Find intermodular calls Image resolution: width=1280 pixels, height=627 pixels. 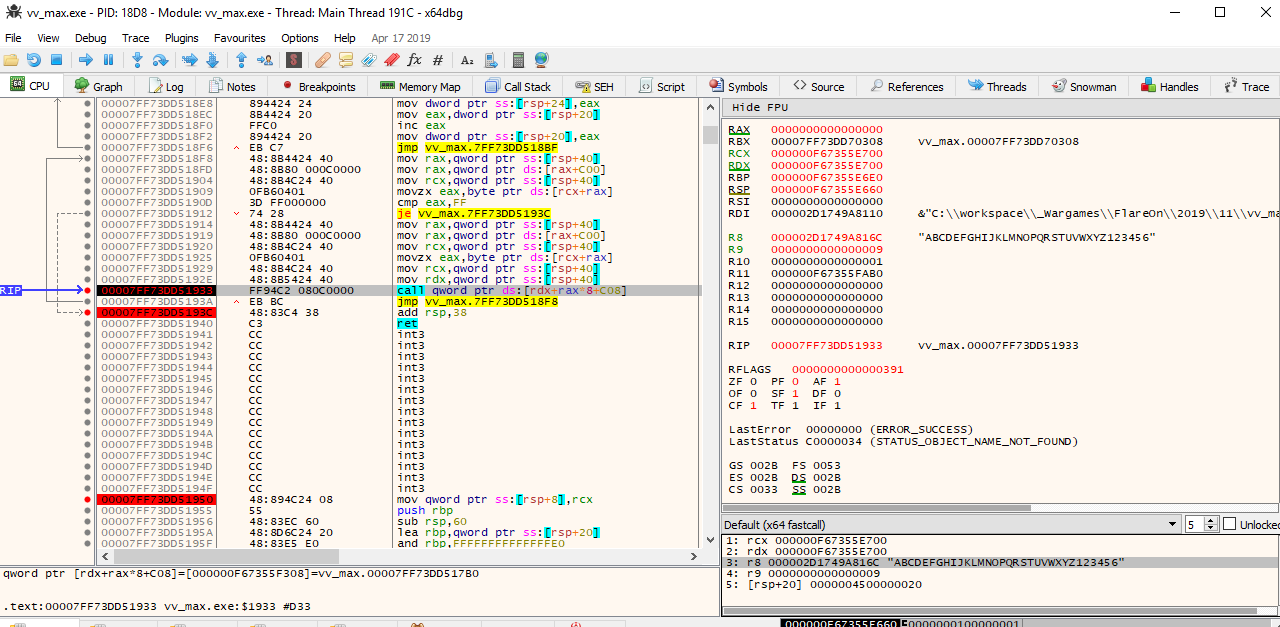[489, 60]
